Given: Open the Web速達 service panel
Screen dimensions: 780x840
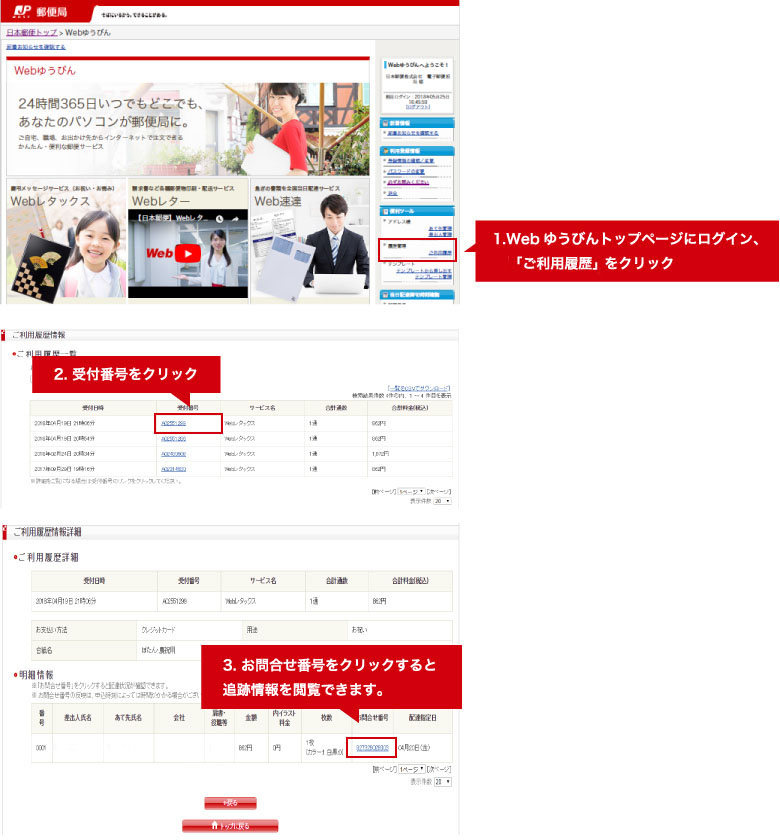Looking at the screenshot, I should coord(310,241).
